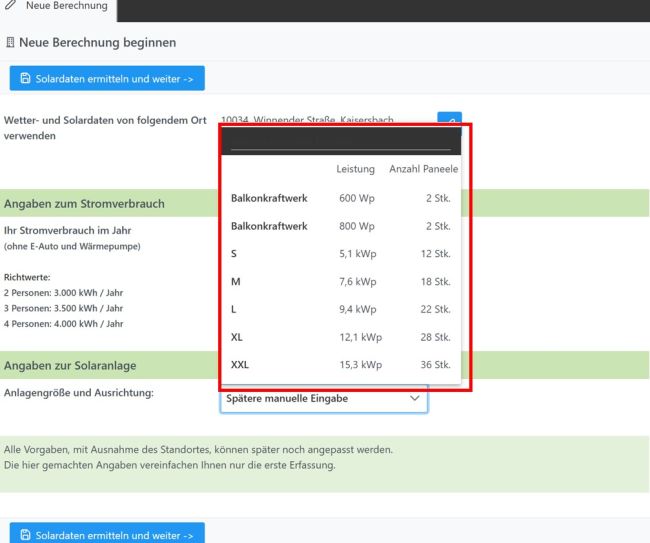Click bottom Solardaten ermitteln und weiter button
The image size is (650, 543).
(x=107, y=535)
